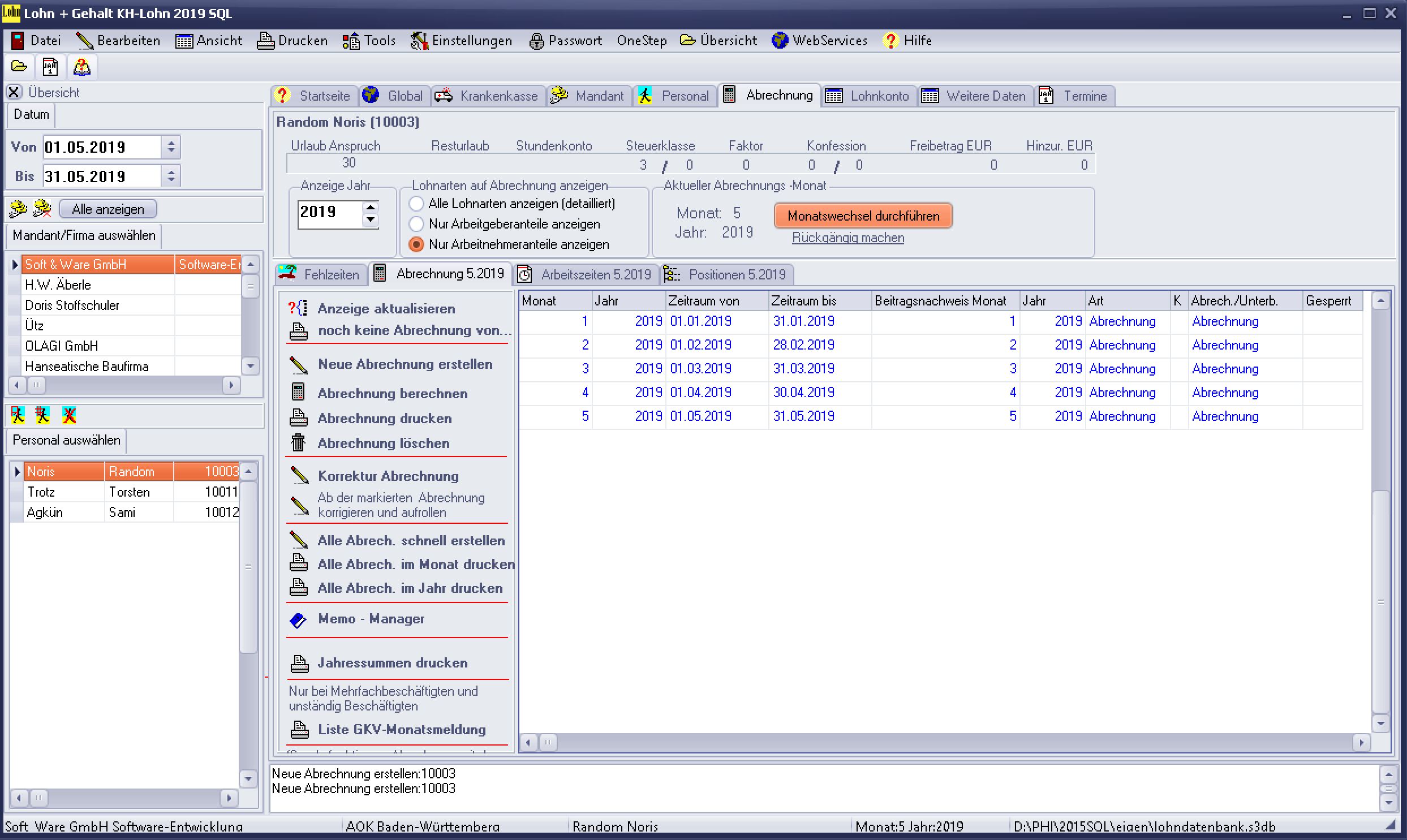Click the second Personal filter person icon
This screenshot has height=840, width=1407.
pos(42,415)
